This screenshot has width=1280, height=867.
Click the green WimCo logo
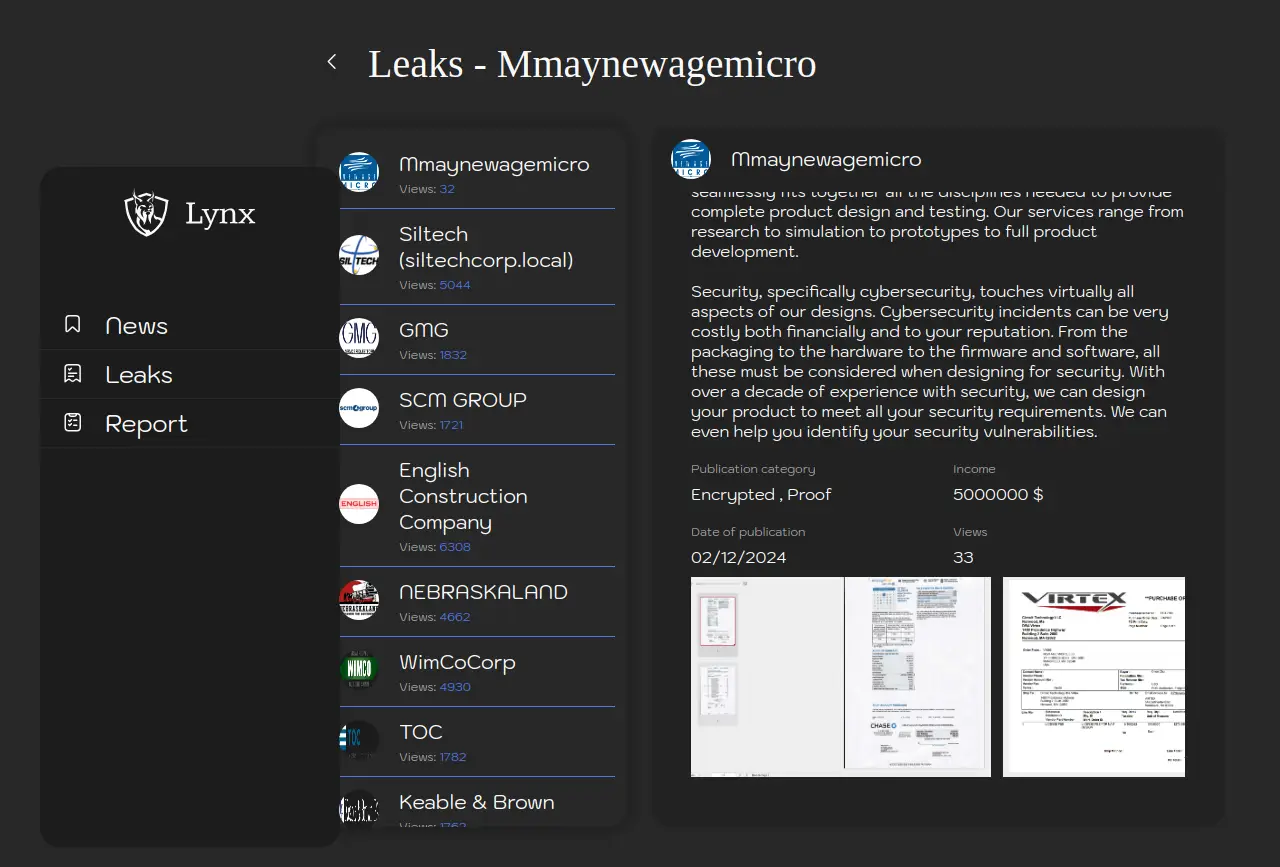[359, 670]
